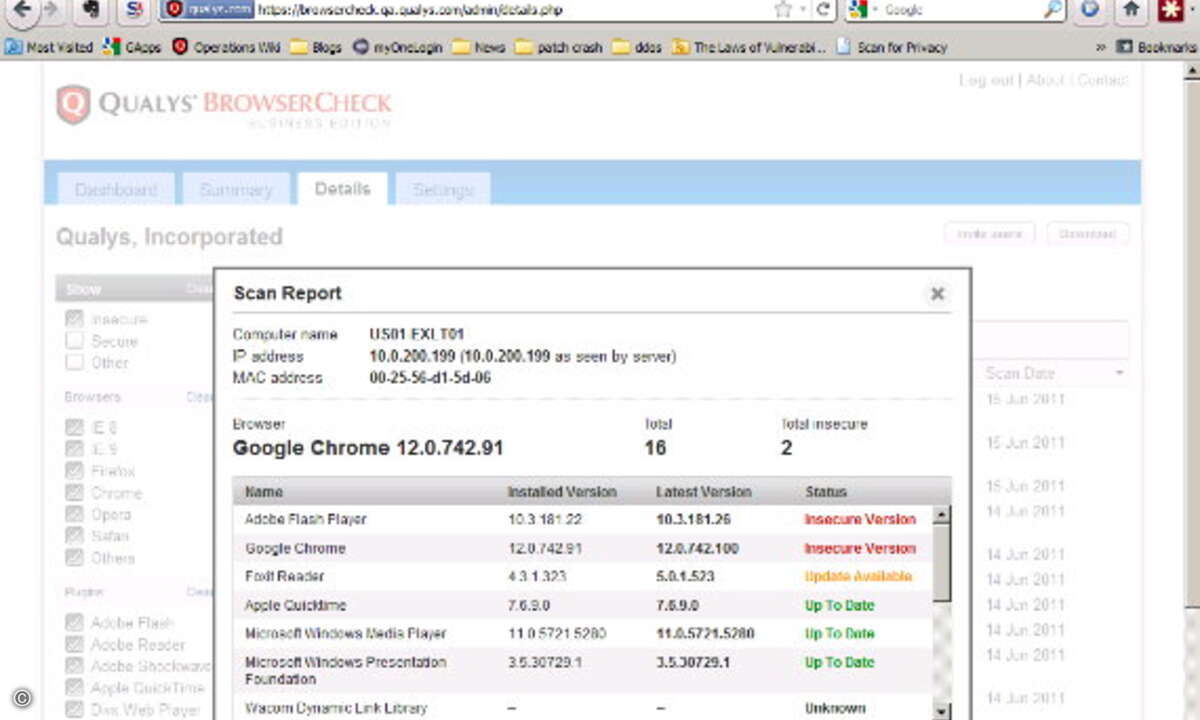Go back with the browser Back arrow
The image size is (1200, 720).
pos(22,10)
